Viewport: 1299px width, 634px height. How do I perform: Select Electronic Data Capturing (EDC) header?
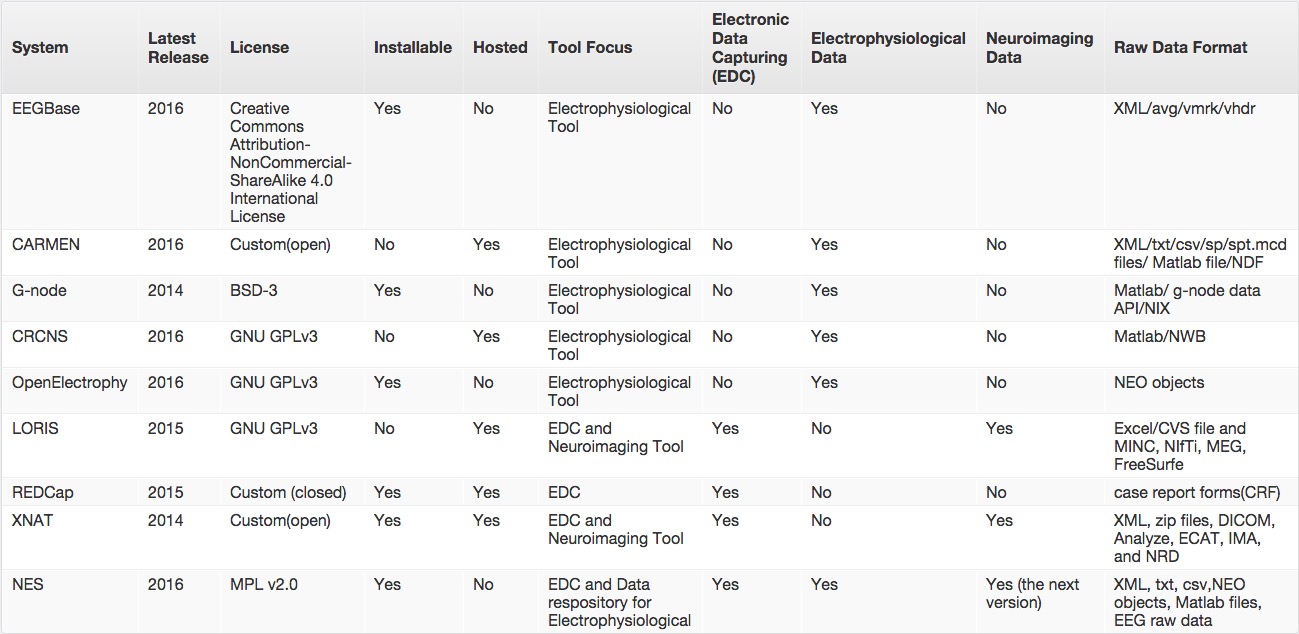750,47
